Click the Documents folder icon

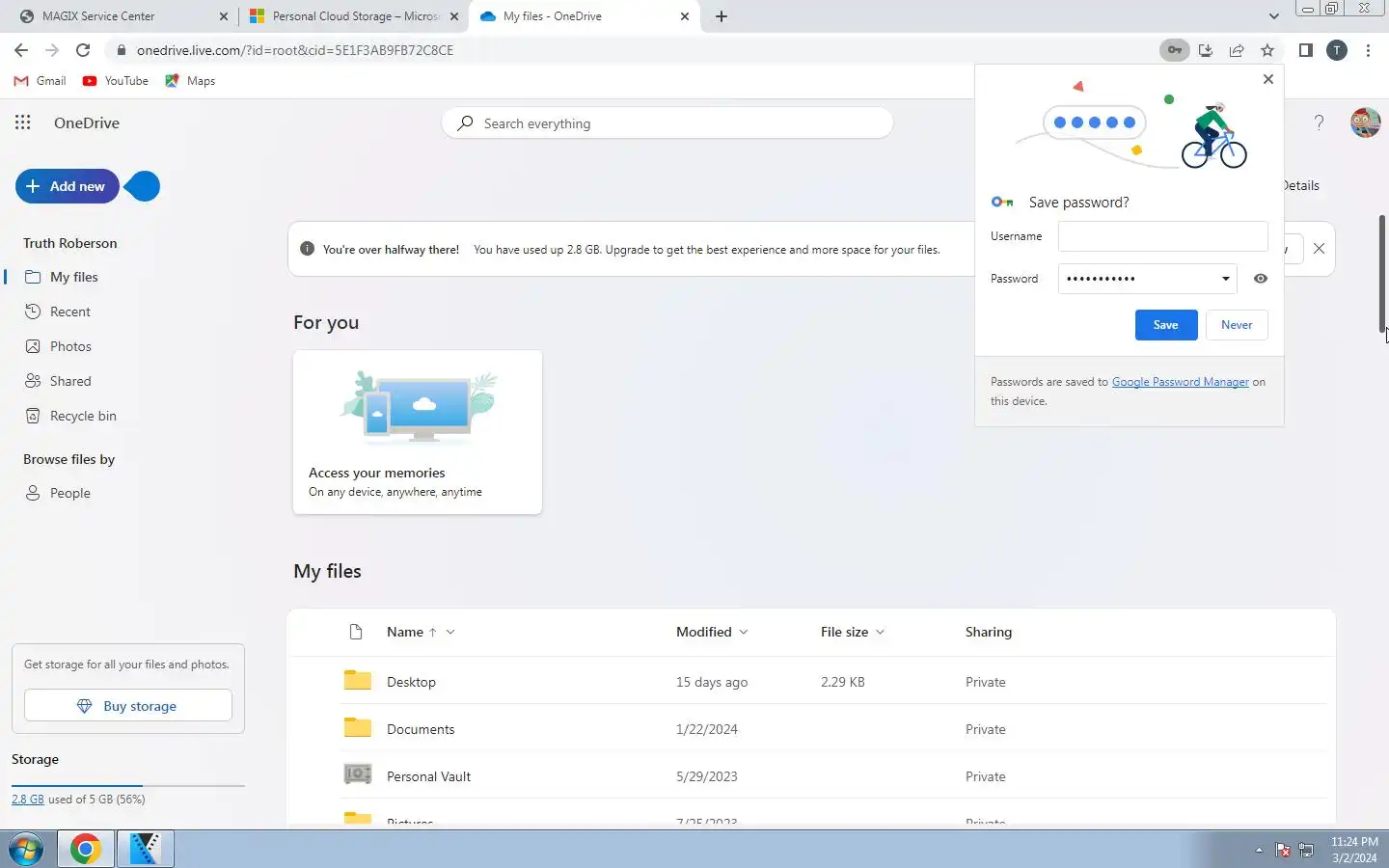358,727
